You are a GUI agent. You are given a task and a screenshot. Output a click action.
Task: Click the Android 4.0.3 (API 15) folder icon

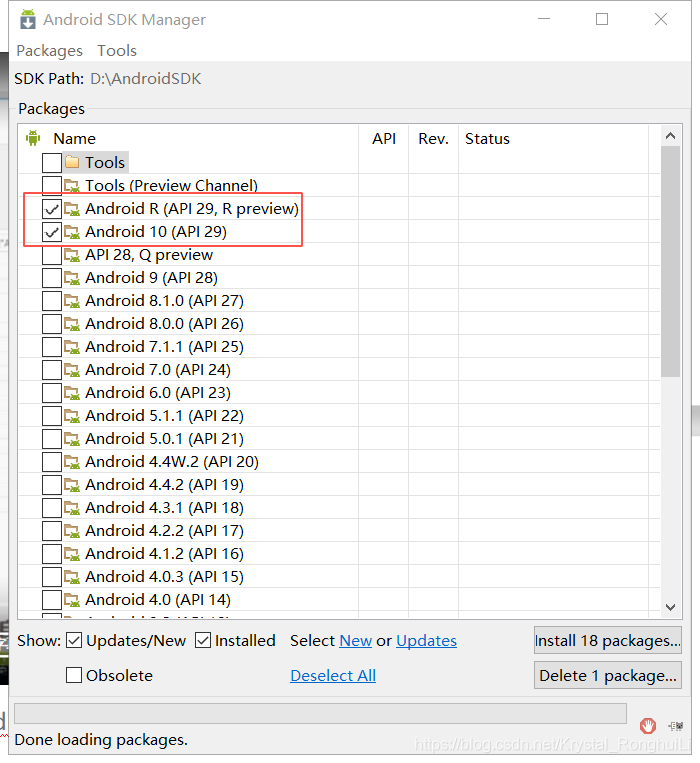tap(72, 577)
